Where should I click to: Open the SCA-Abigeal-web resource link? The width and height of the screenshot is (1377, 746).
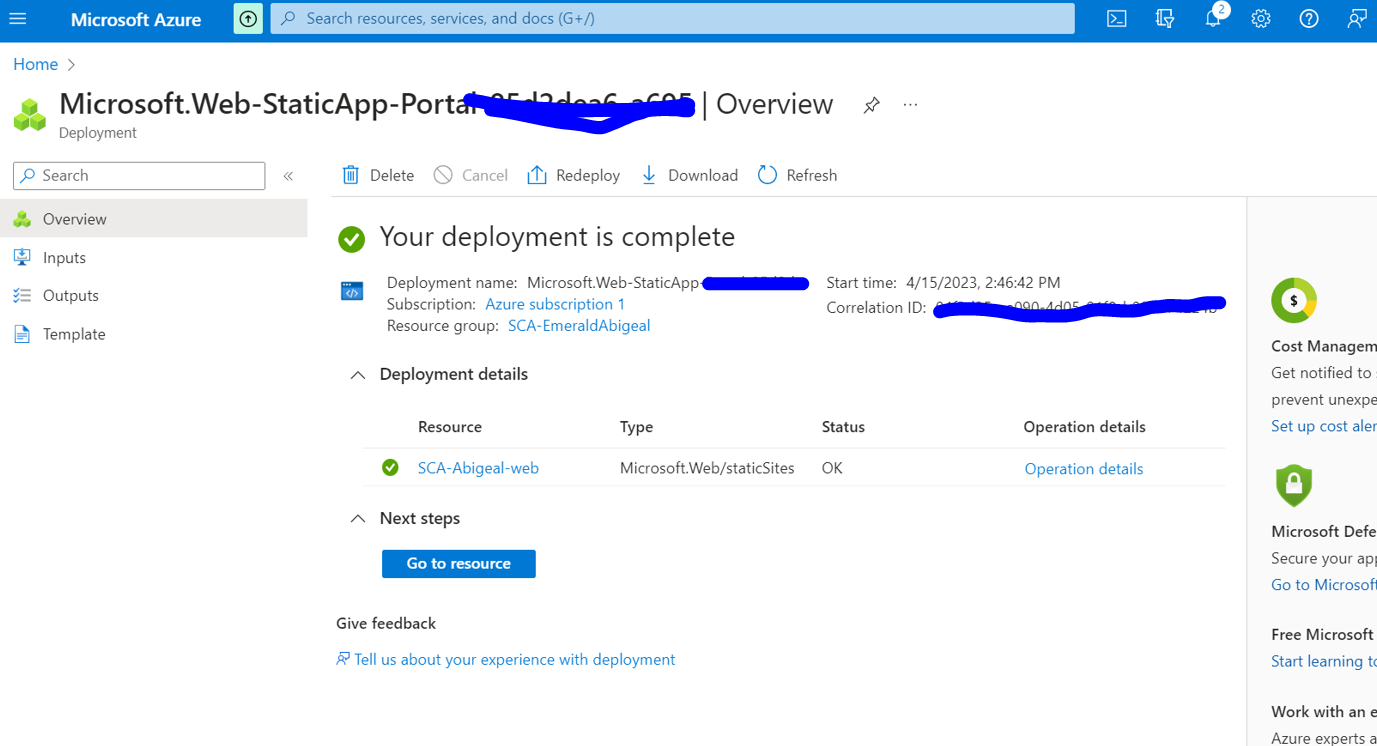[478, 468]
